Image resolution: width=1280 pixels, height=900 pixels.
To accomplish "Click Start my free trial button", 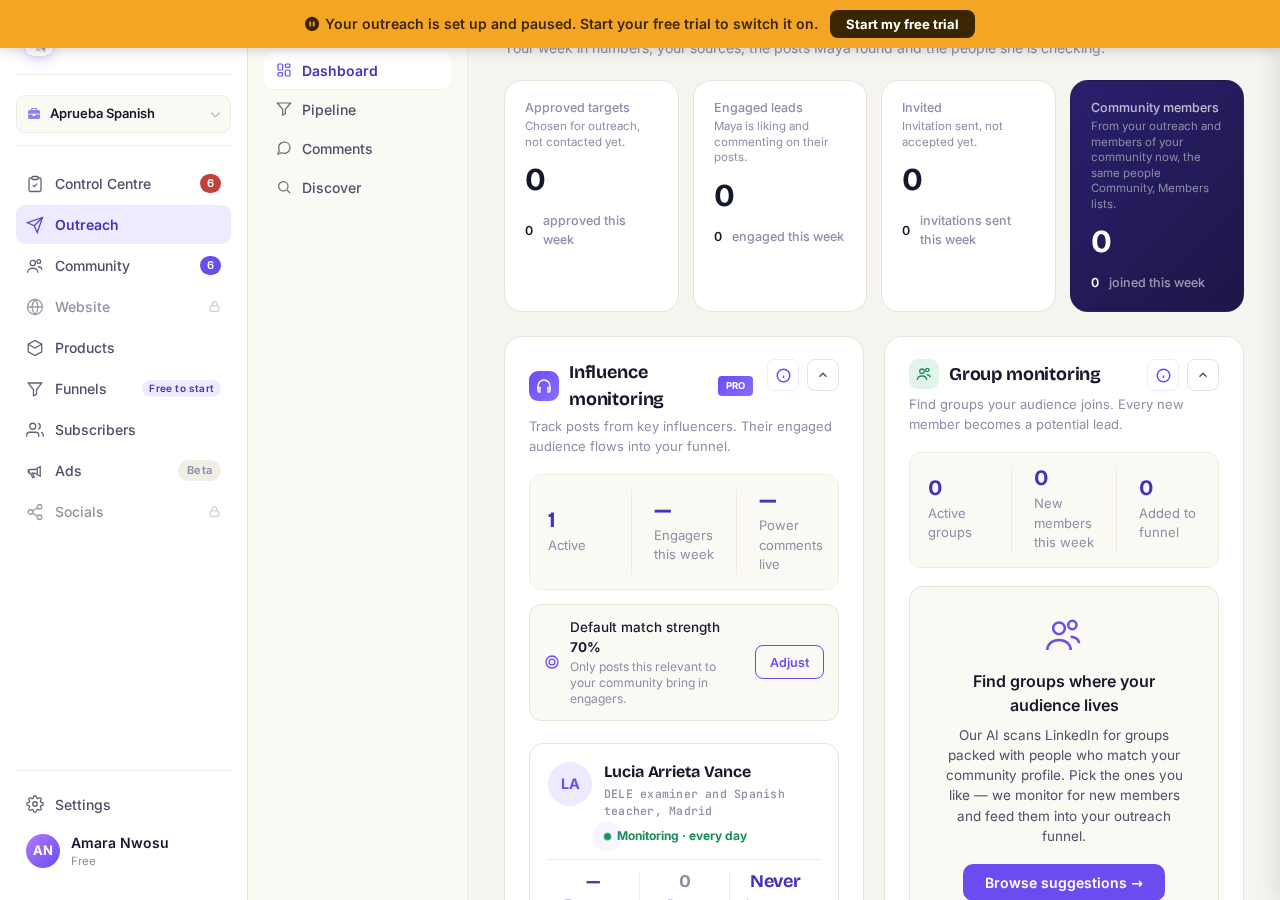I will 902,24.
